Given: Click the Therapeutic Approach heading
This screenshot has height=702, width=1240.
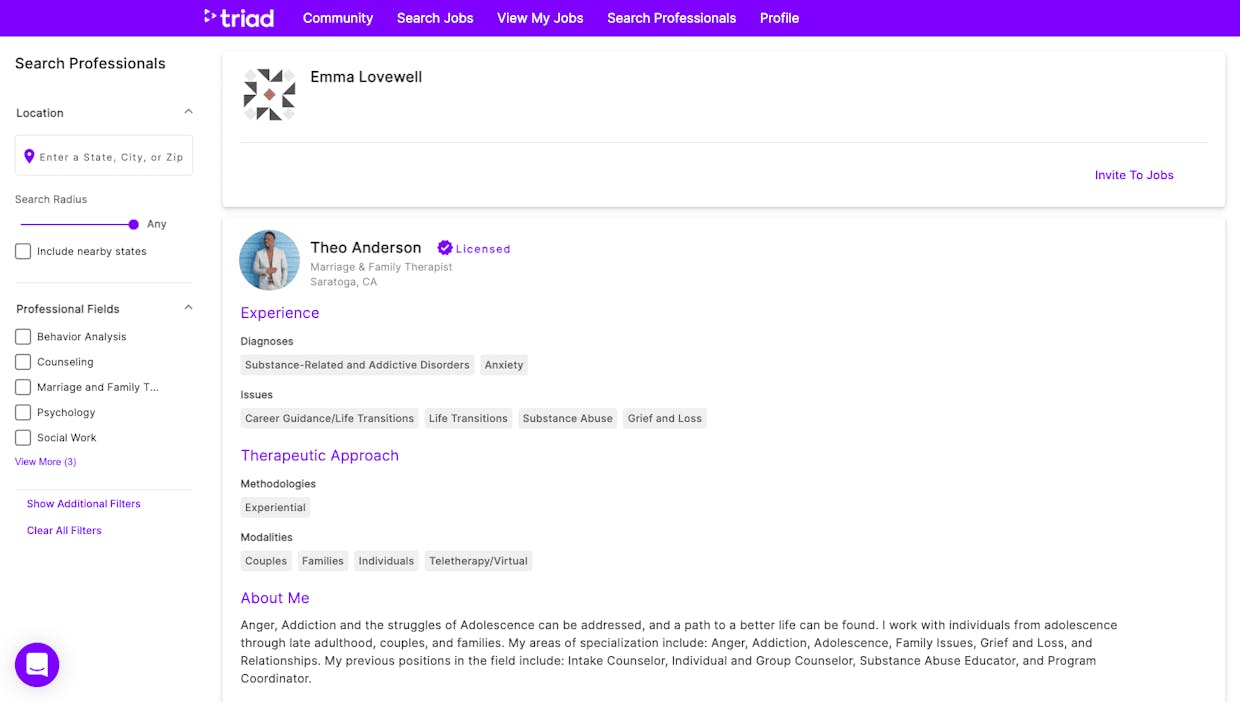Looking at the screenshot, I should [320, 455].
